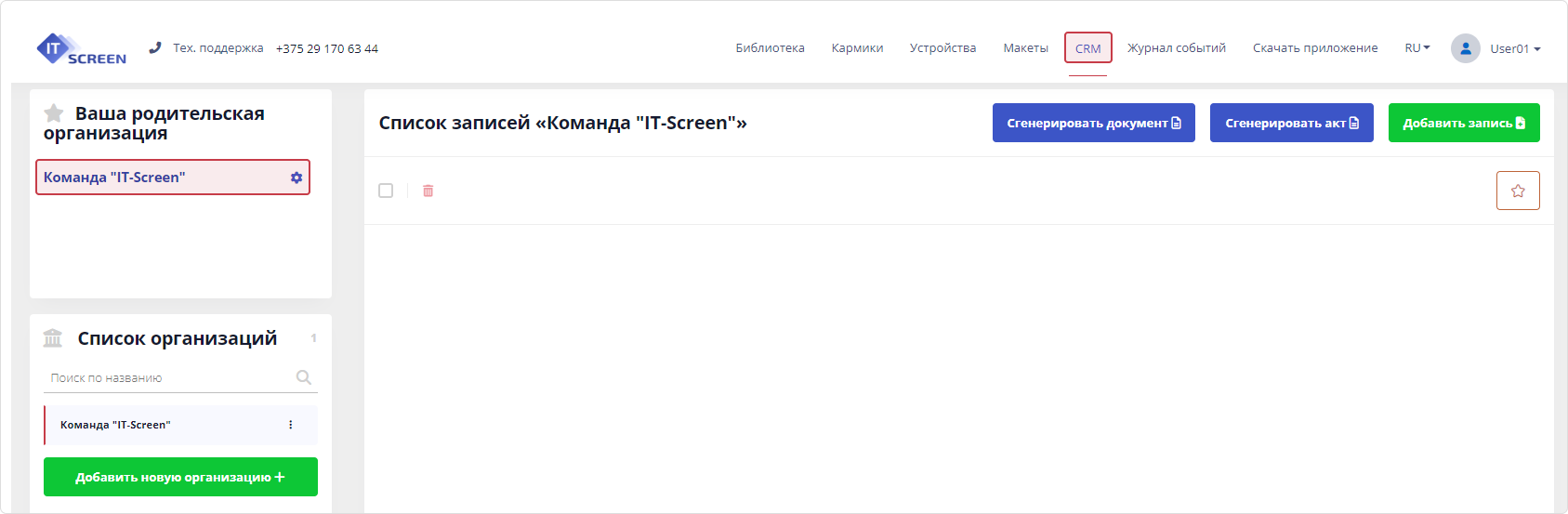Image resolution: width=1568 pixels, height=514 pixels.
Task: Open the RU language dropdown
Action: 1417,48
